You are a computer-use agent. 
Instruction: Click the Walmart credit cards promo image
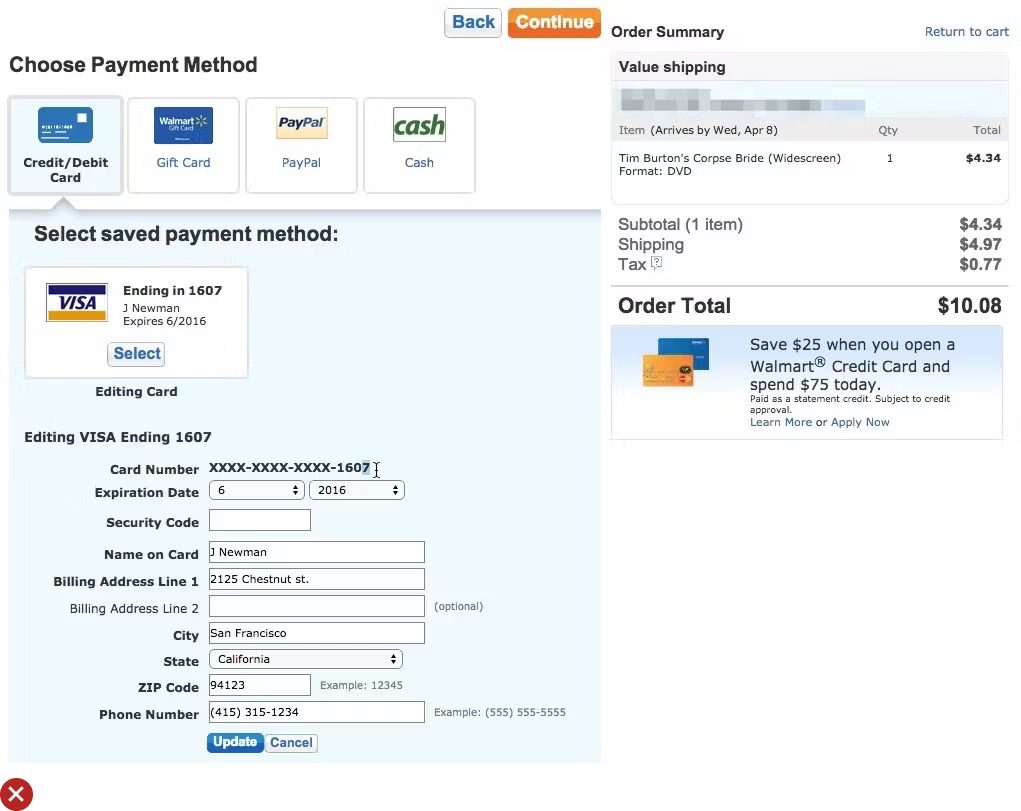[x=675, y=364]
